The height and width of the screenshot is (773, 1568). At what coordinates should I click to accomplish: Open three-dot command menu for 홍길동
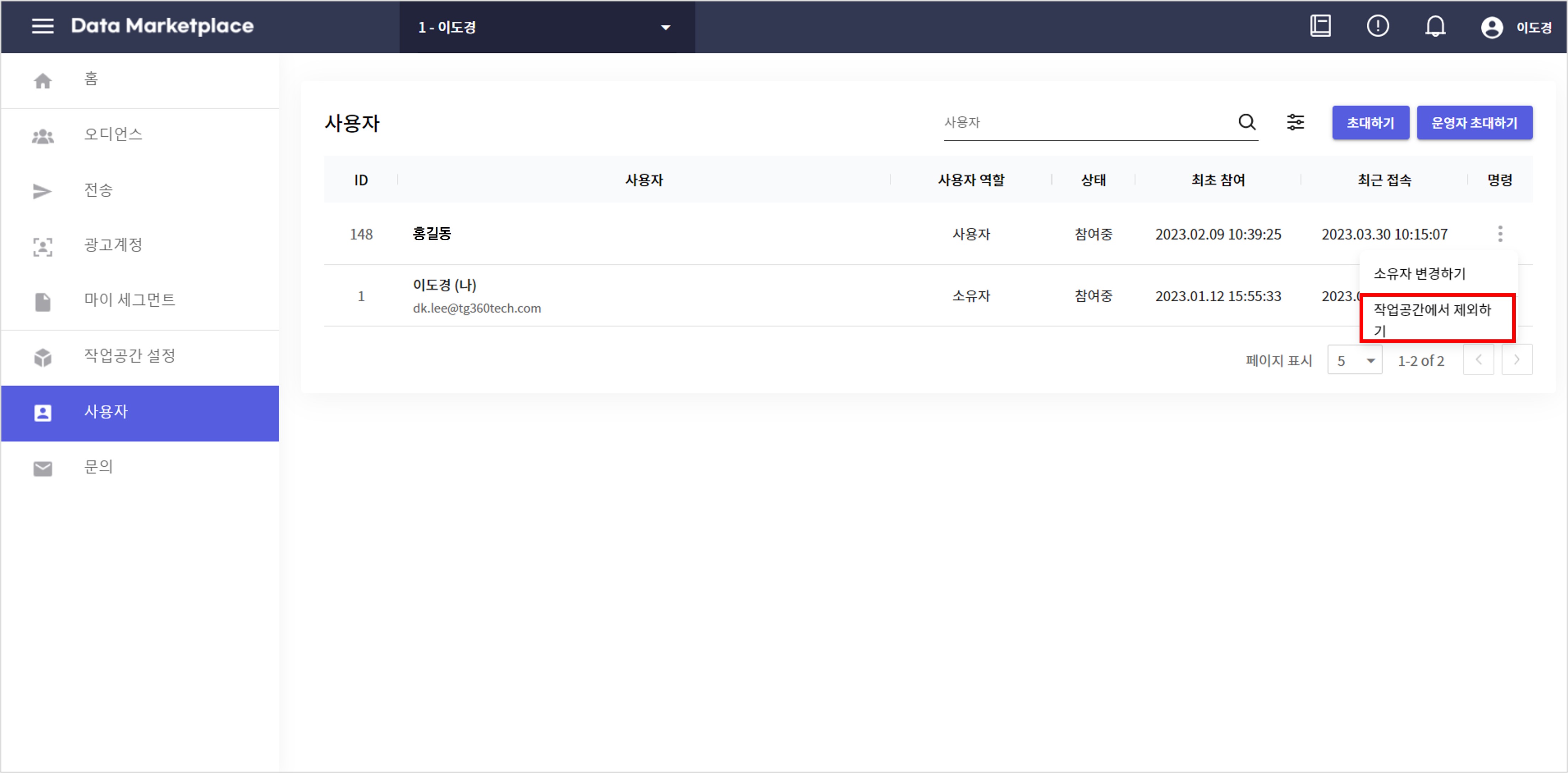1500,234
